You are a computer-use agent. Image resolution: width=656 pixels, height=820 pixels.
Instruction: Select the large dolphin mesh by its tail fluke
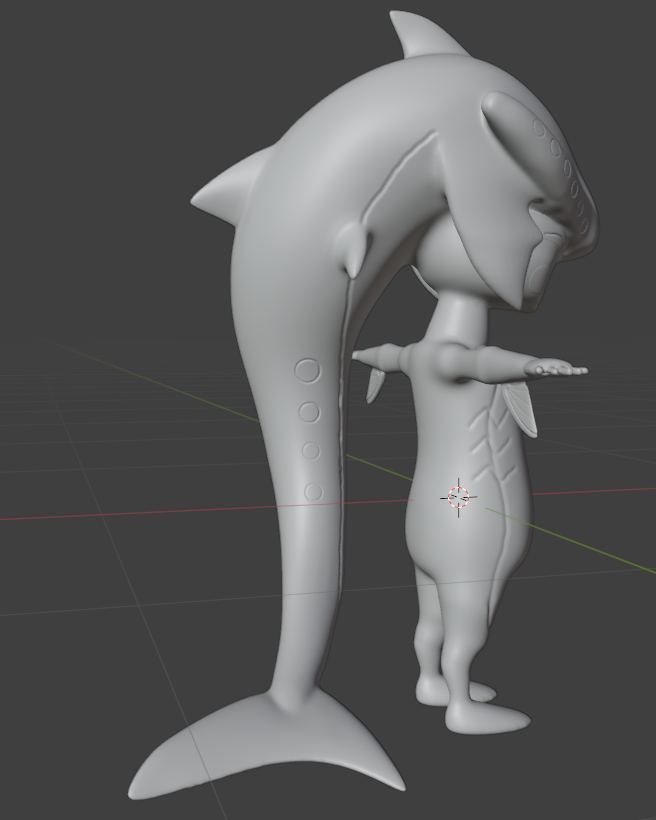click(267, 743)
